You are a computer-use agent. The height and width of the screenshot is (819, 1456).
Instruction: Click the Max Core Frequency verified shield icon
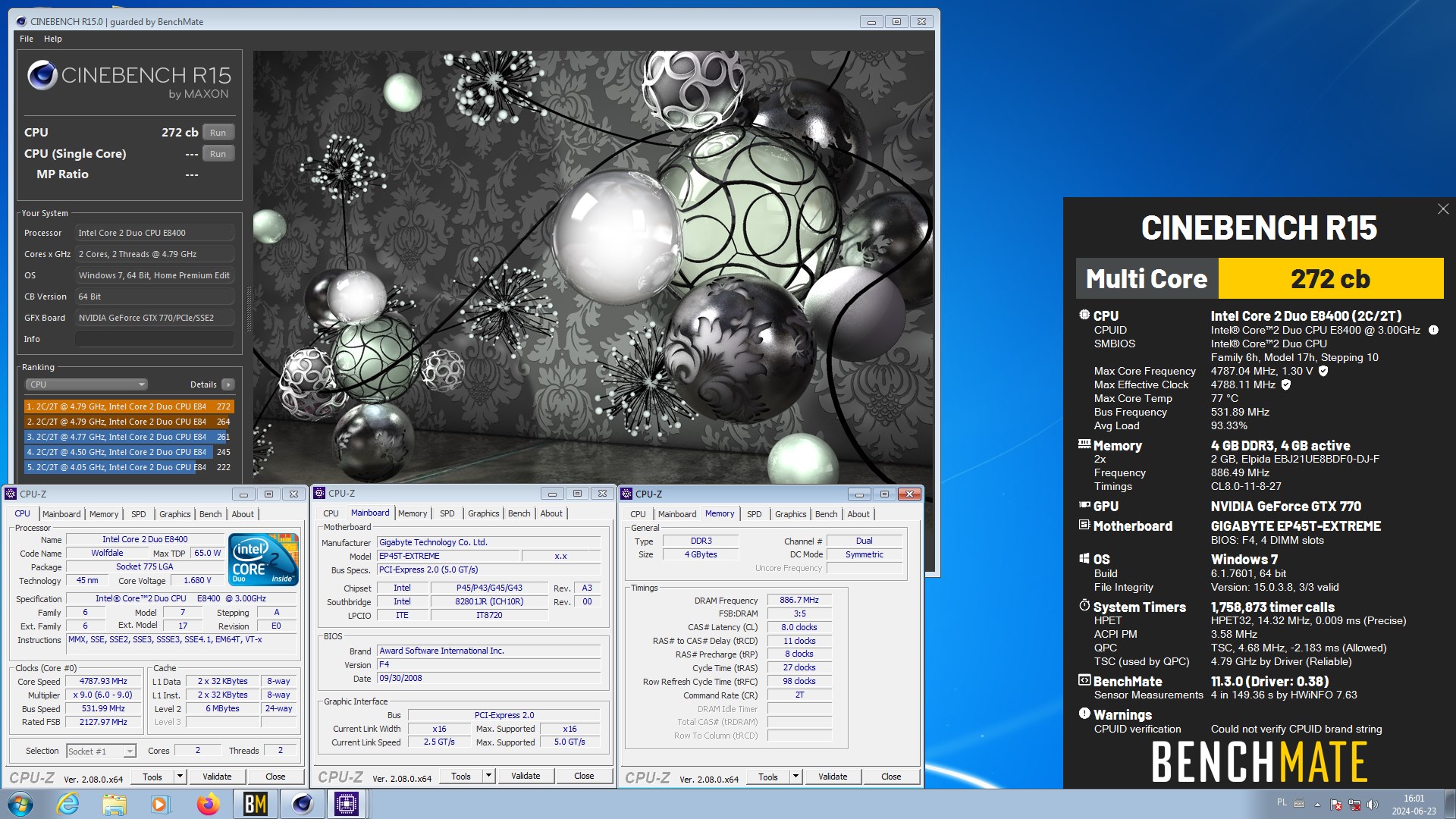click(1323, 371)
